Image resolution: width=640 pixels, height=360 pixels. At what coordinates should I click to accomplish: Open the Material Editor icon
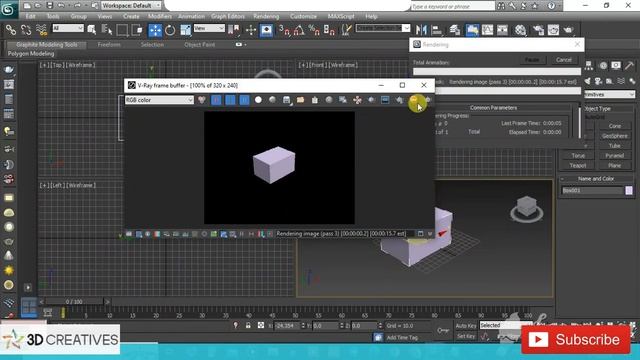[520, 30]
